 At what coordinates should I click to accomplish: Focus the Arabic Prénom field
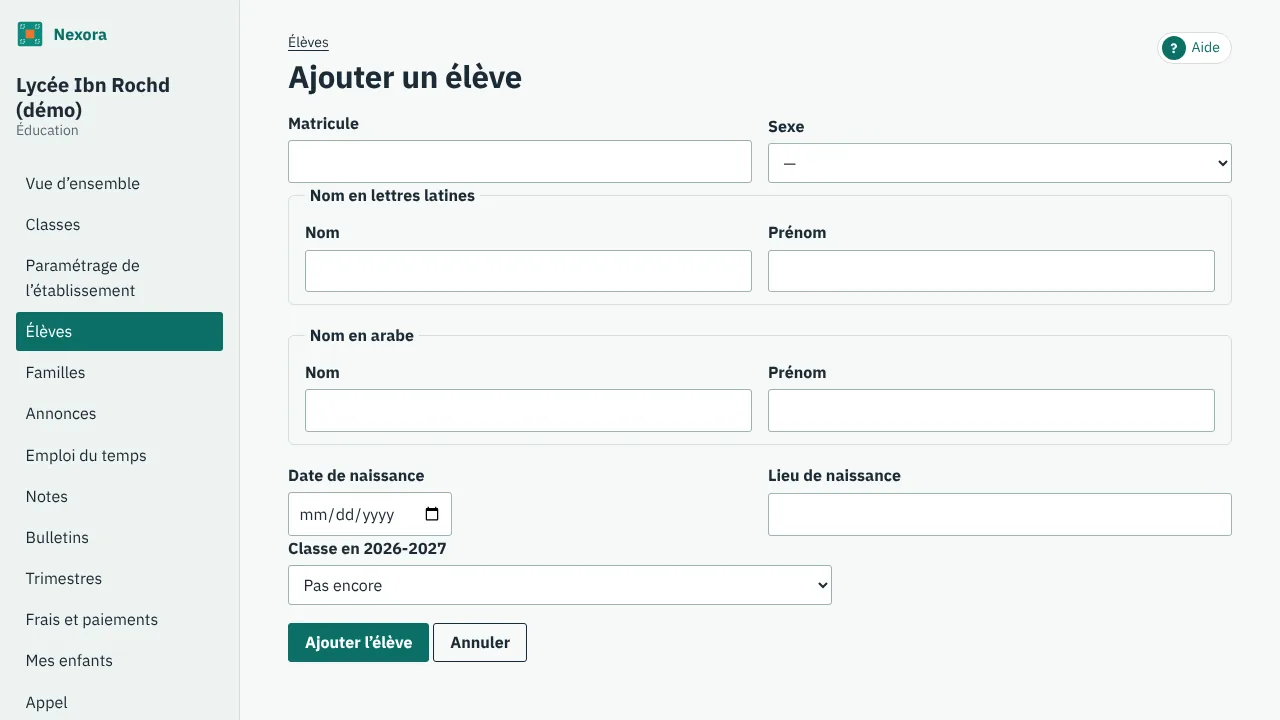coord(991,411)
